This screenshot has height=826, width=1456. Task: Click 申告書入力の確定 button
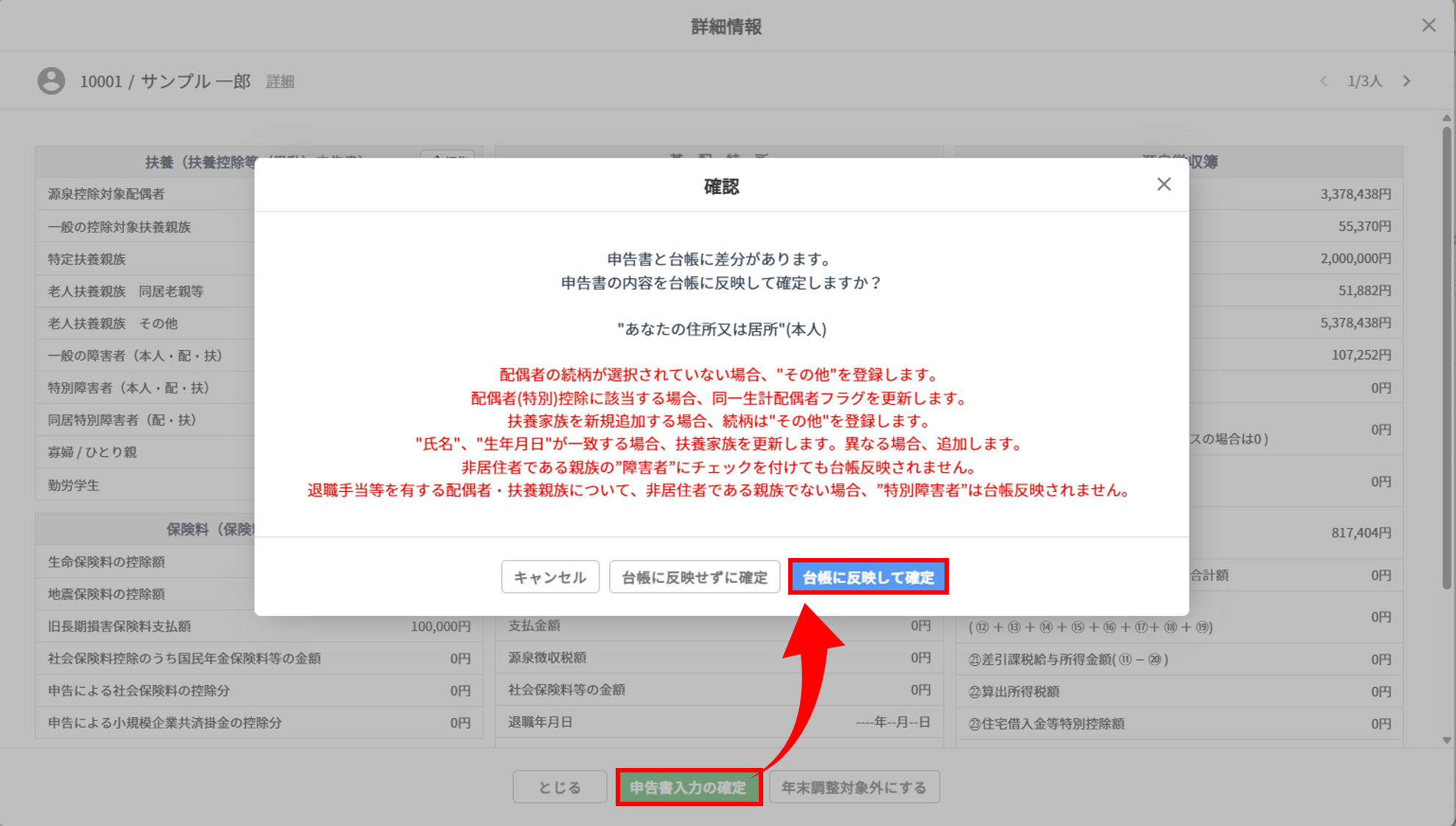tap(688, 787)
